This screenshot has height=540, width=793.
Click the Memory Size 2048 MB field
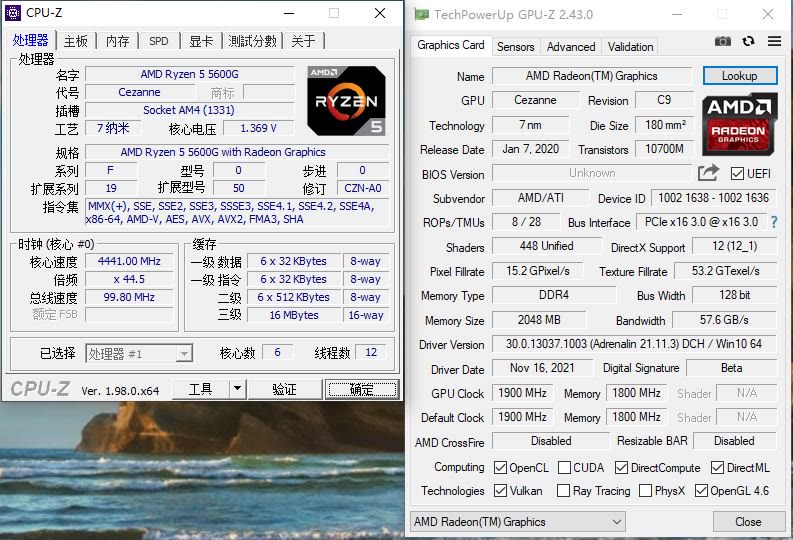pos(539,320)
